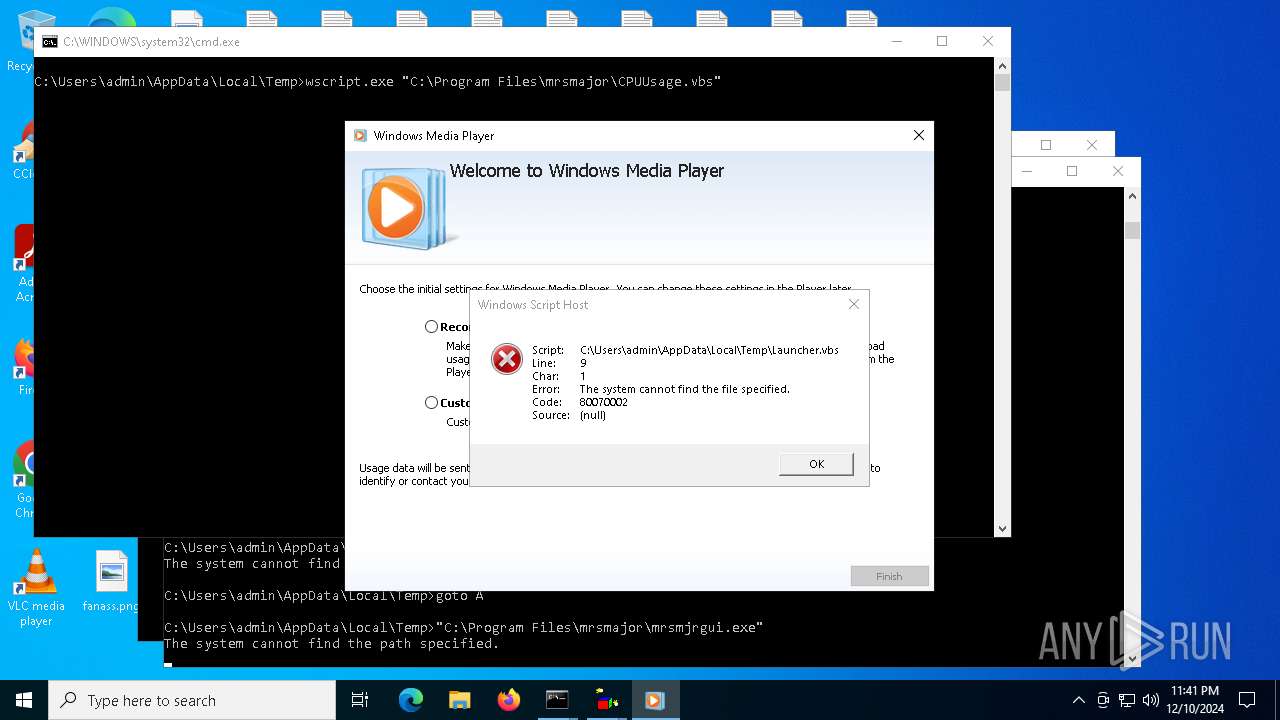Open the VLC media player desktop shortcut

pyautogui.click(x=36, y=588)
